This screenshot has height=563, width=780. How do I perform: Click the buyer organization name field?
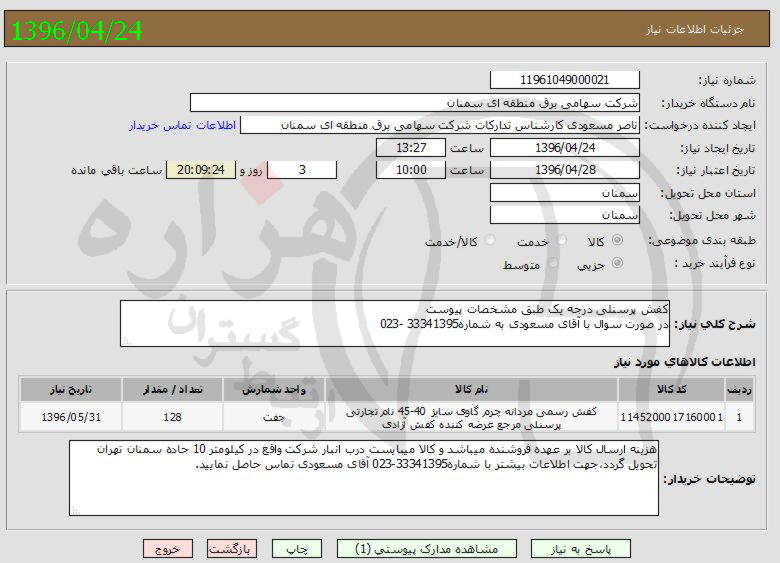(x=415, y=103)
